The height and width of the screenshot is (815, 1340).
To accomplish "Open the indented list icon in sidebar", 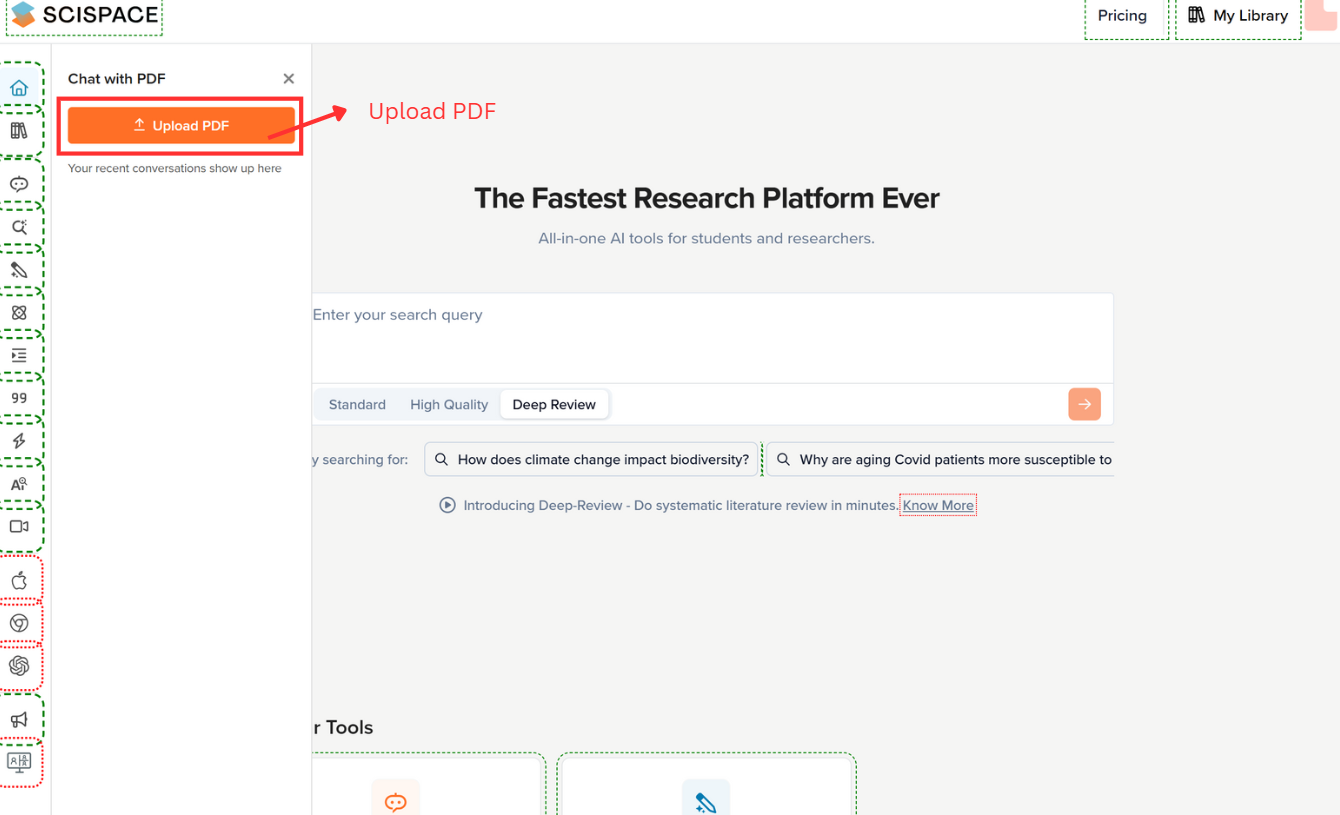I will 19,355.
